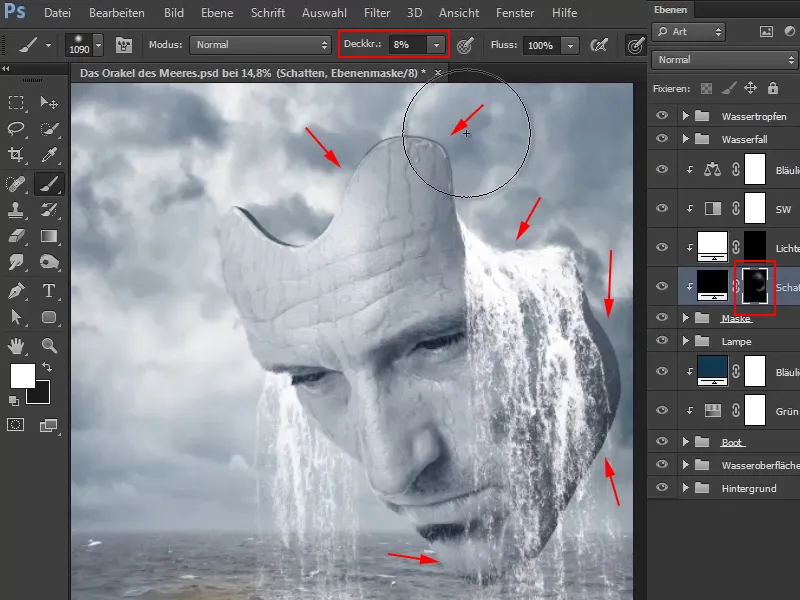Hide the Lampe group
The image size is (800, 600).
pyautogui.click(x=662, y=340)
